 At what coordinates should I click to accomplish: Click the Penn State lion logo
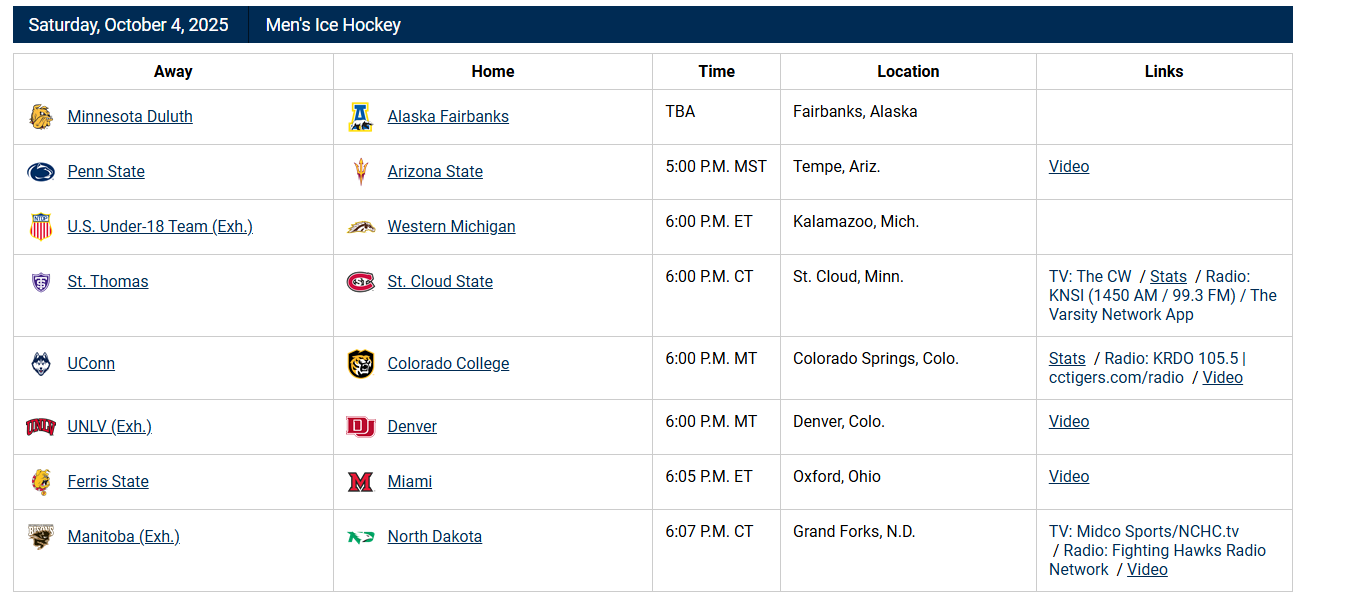click(41, 172)
